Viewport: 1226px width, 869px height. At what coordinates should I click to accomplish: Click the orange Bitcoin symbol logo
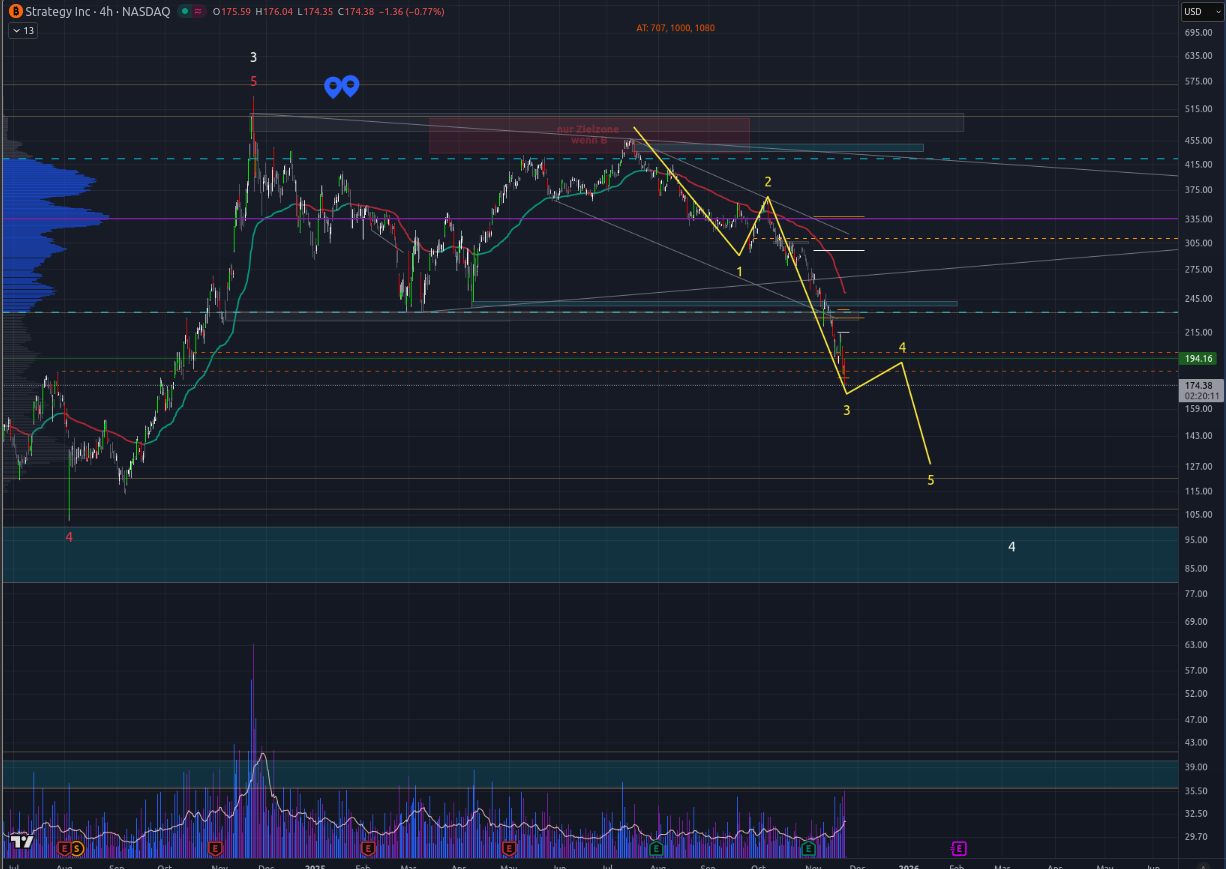[16, 12]
